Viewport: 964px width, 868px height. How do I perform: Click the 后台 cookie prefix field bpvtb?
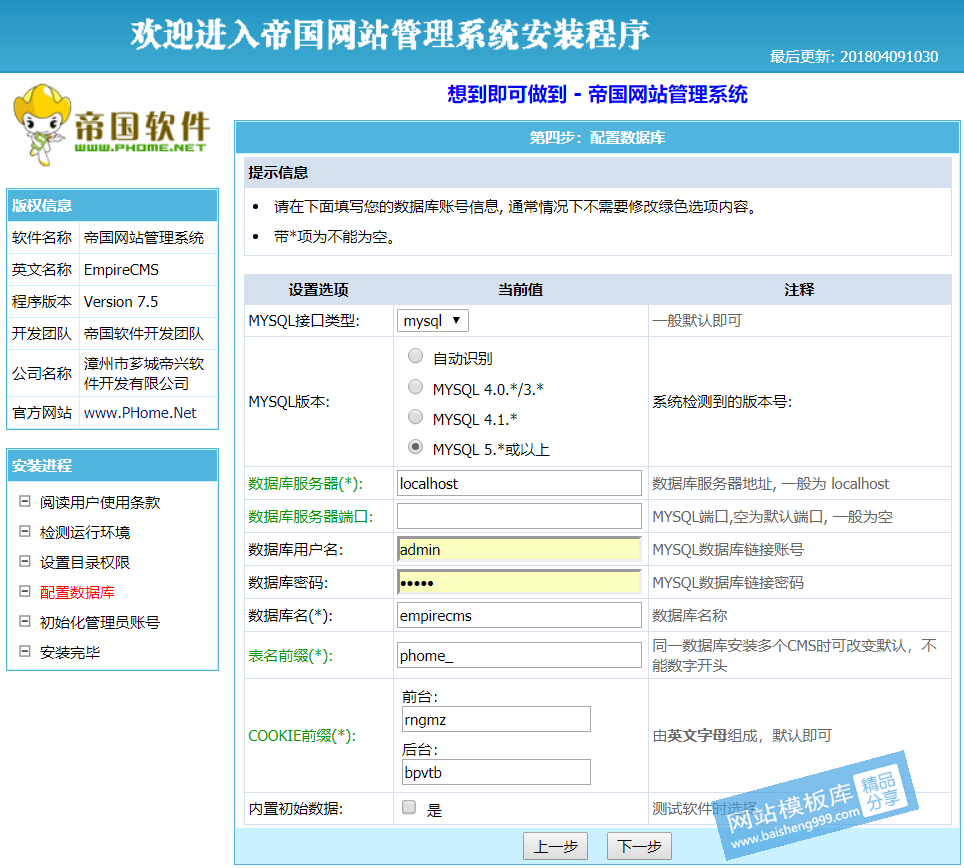(x=496, y=772)
